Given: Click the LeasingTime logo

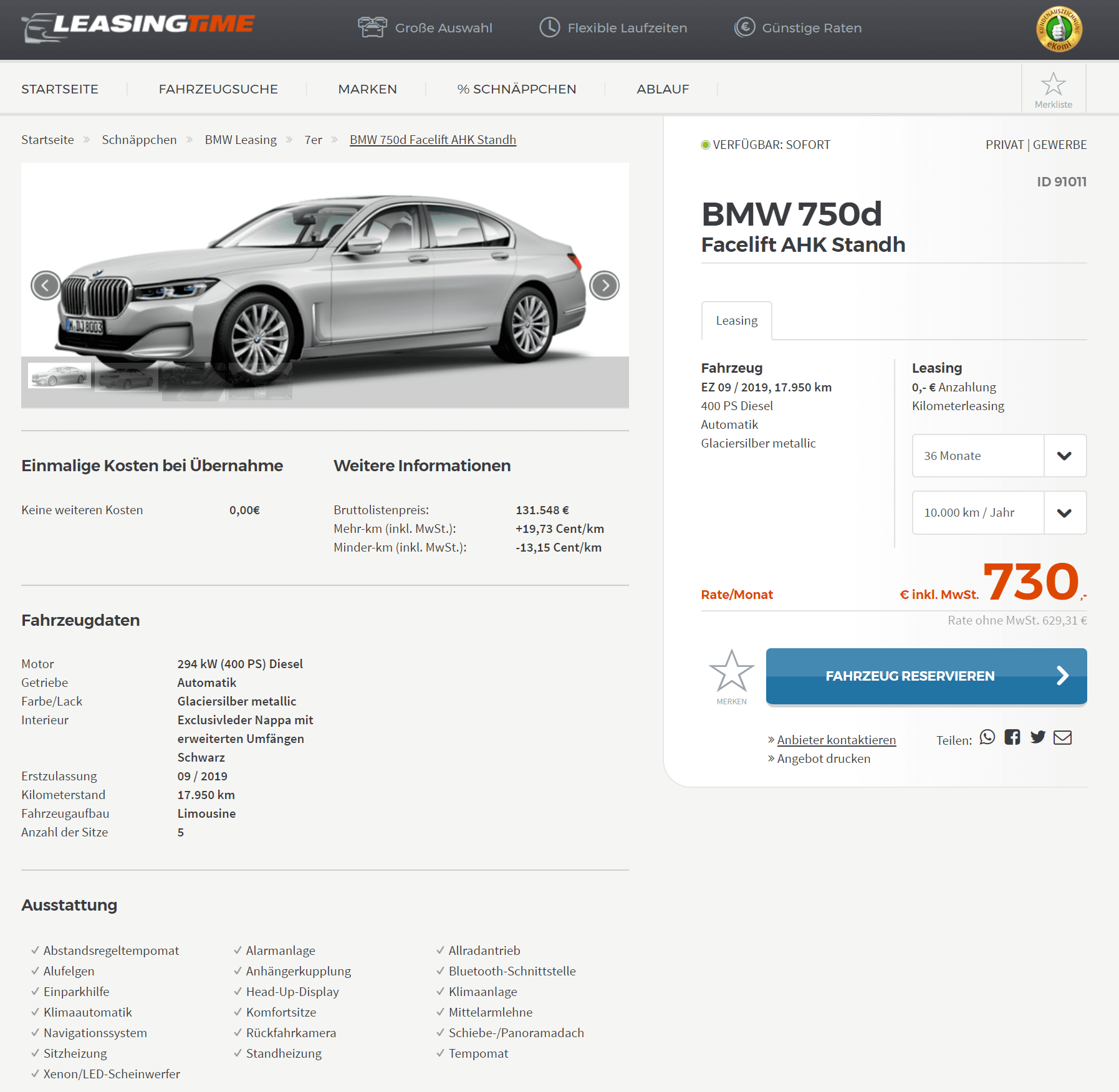Looking at the screenshot, I should (x=138, y=27).
